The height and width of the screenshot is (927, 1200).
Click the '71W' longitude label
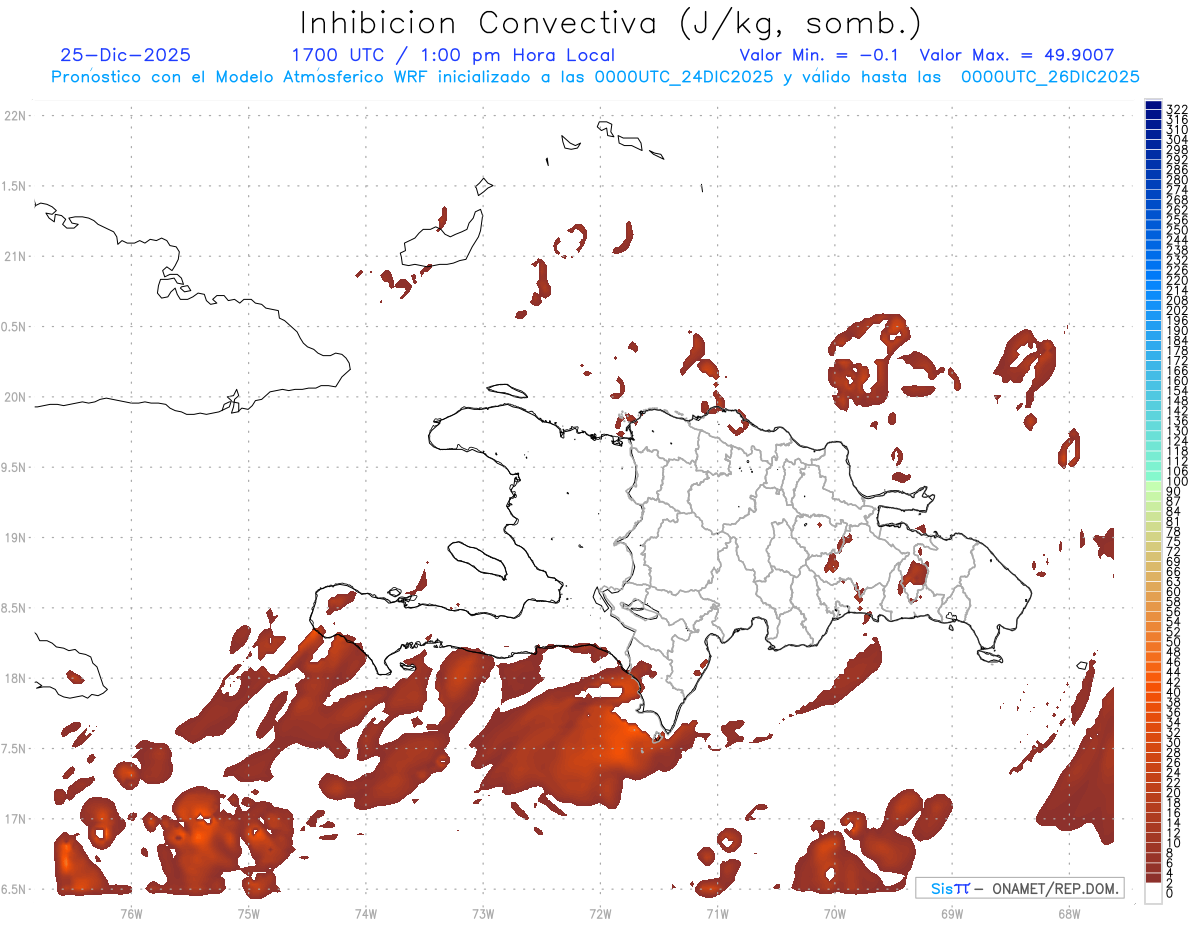(717, 913)
